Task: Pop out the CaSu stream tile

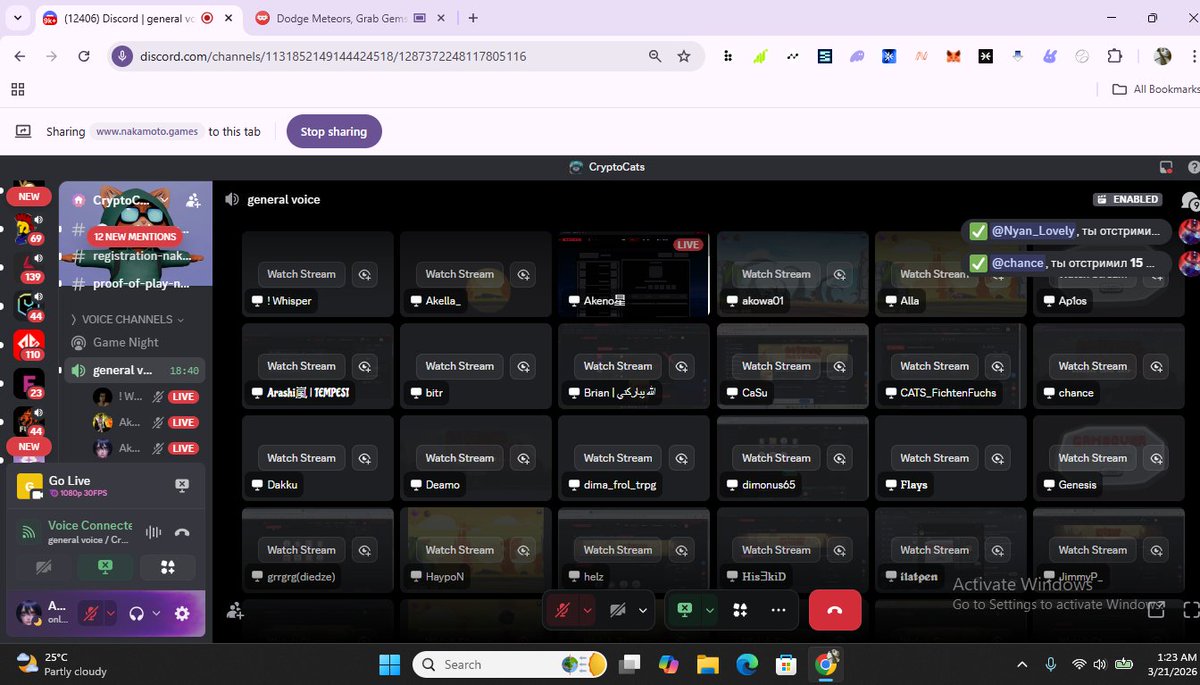Action: tap(840, 366)
